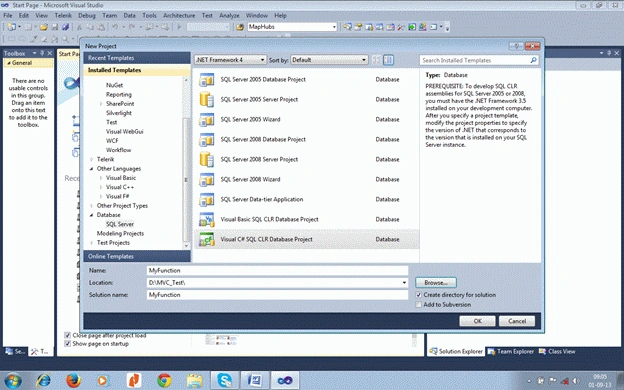Image resolution: width=624 pixels, height=390 pixels.
Task: Click the New Project toolbar icon
Action: pyautogui.click(x=12, y=27)
